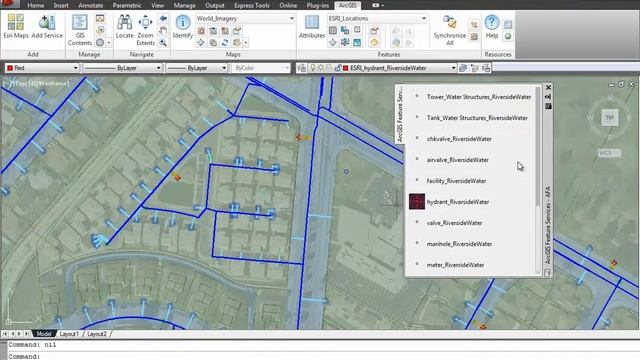Open Layer Properties manager icon

302,68
